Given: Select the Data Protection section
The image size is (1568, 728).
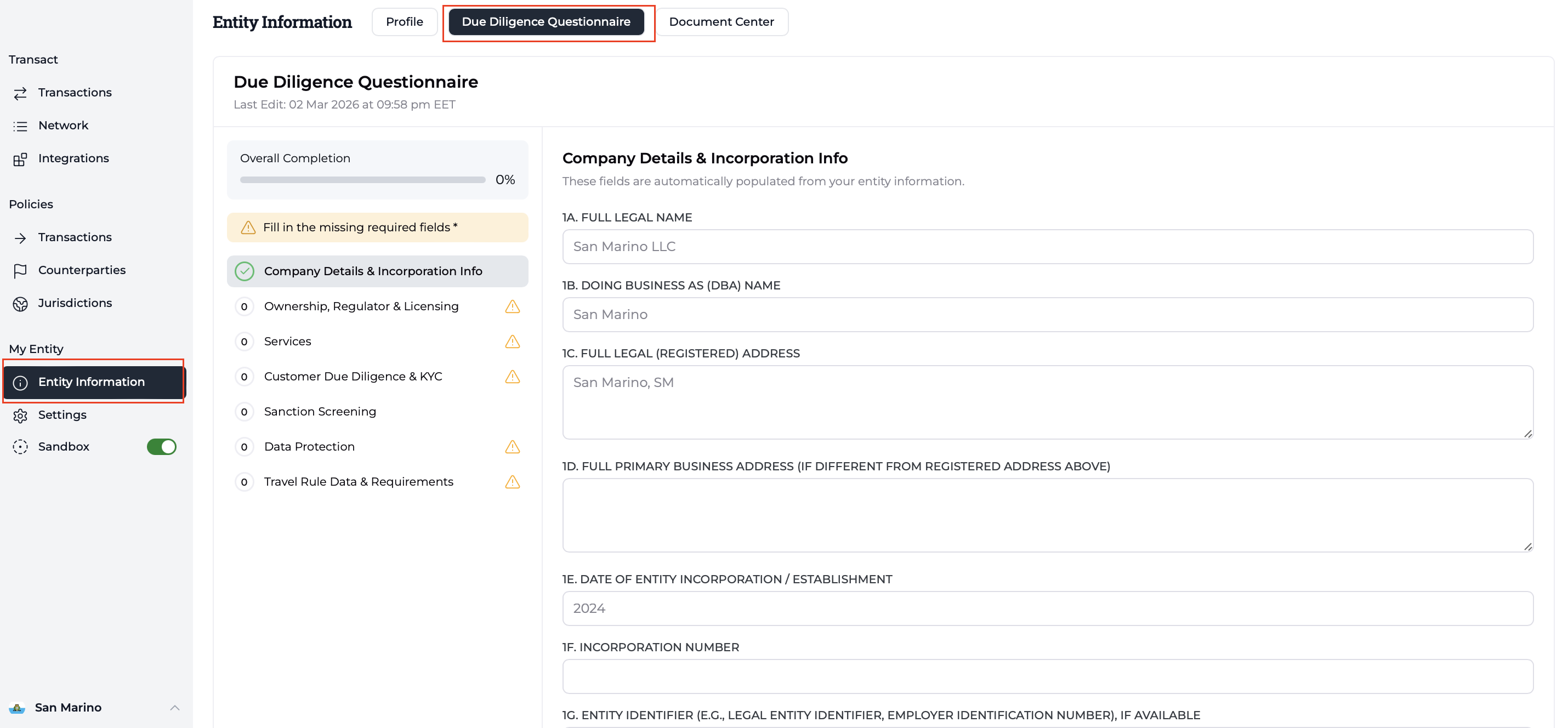Looking at the screenshot, I should pyautogui.click(x=377, y=447).
